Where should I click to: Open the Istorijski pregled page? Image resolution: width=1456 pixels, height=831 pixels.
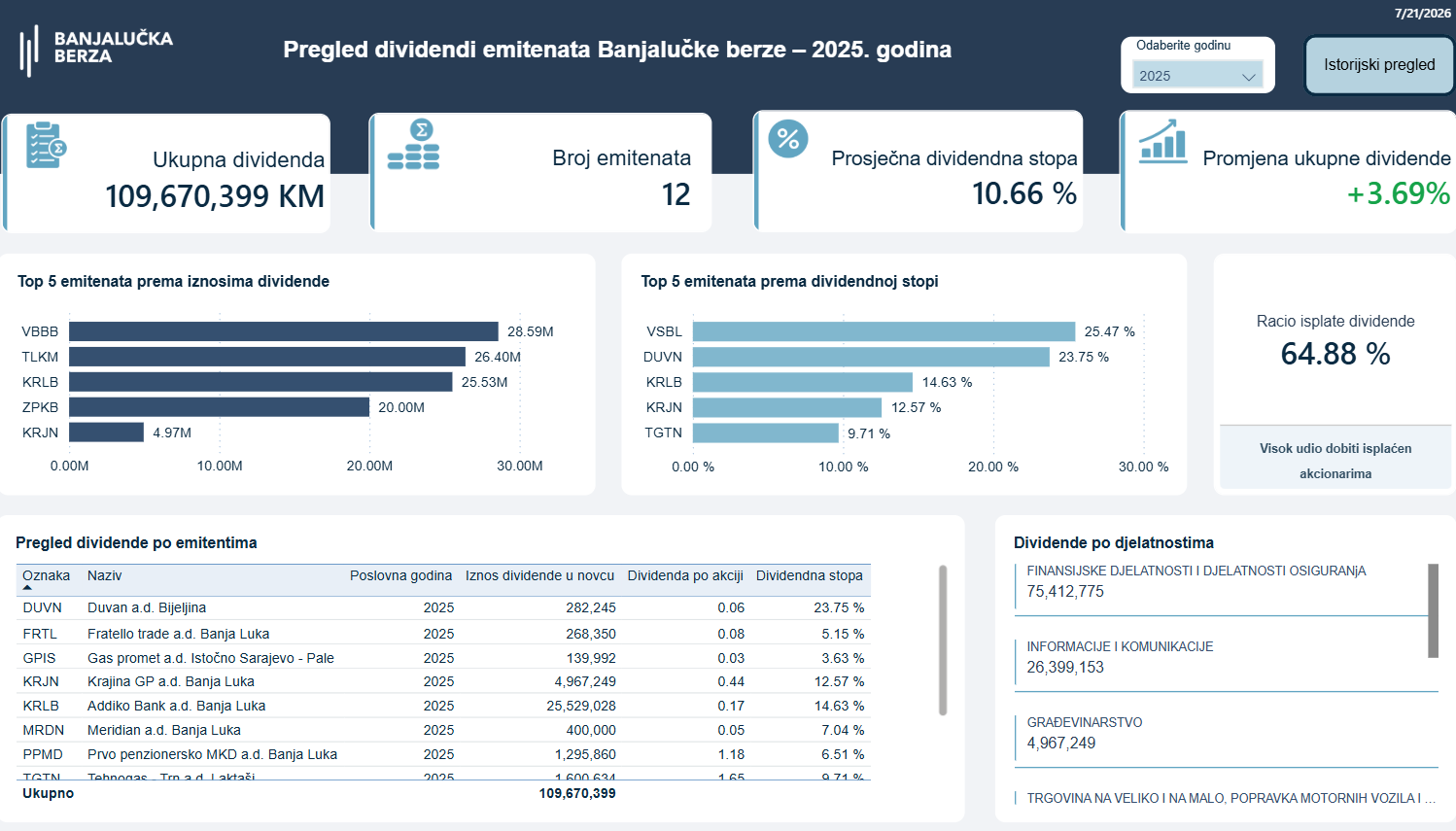click(1379, 65)
